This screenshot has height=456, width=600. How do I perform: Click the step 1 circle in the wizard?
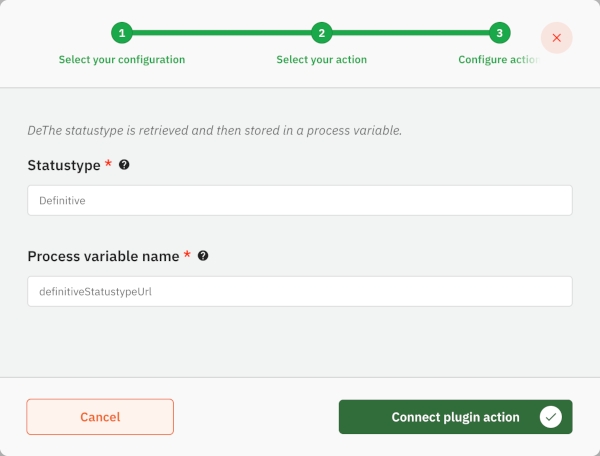tap(122, 33)
